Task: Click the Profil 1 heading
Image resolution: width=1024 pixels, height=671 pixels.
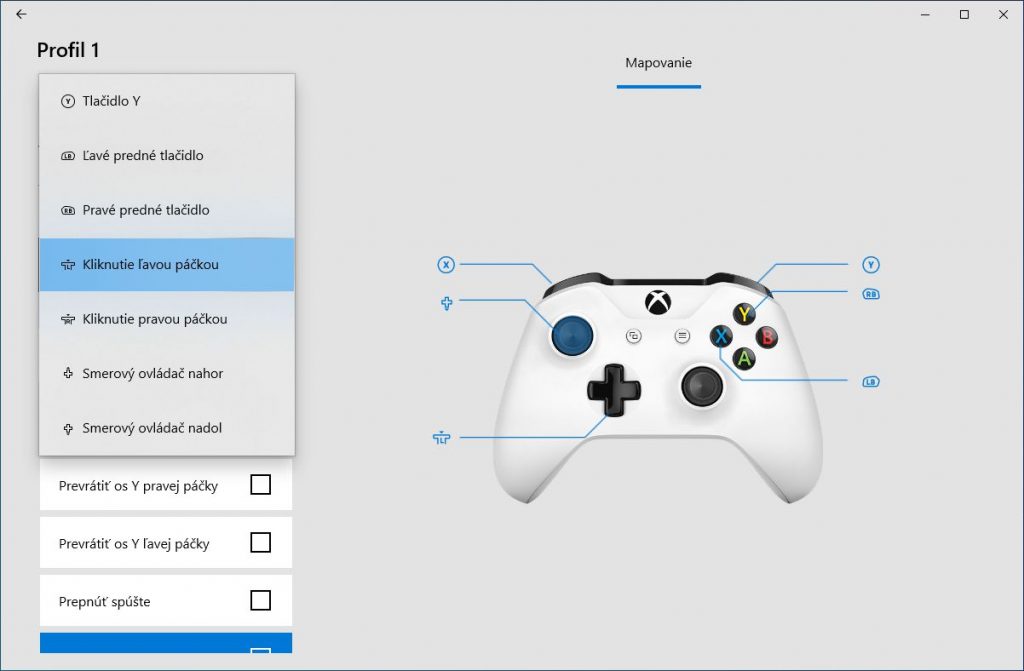Action: pos(68,50)
